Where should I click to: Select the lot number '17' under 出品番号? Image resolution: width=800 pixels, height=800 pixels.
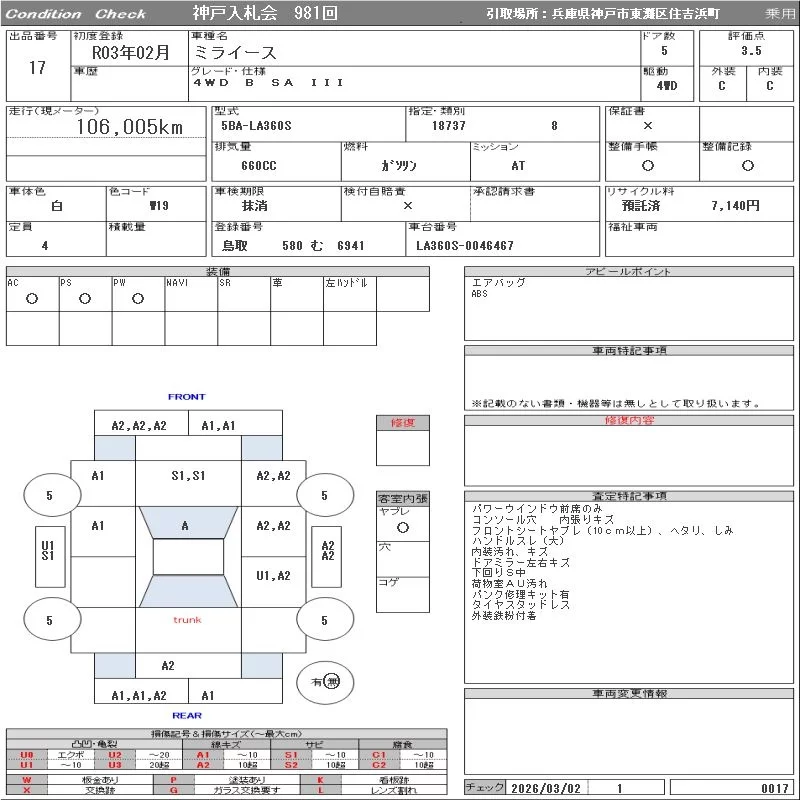point(37,68)
